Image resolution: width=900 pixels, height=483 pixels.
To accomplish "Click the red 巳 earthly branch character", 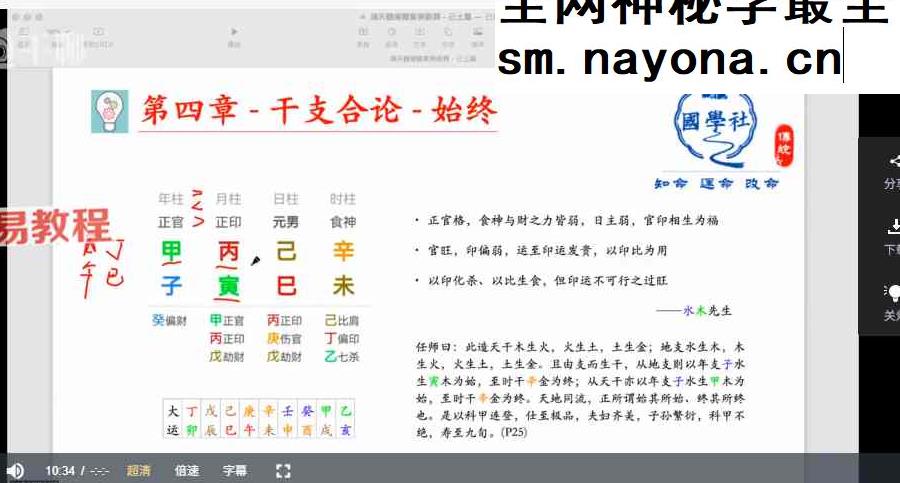I will tap(286, 285).
